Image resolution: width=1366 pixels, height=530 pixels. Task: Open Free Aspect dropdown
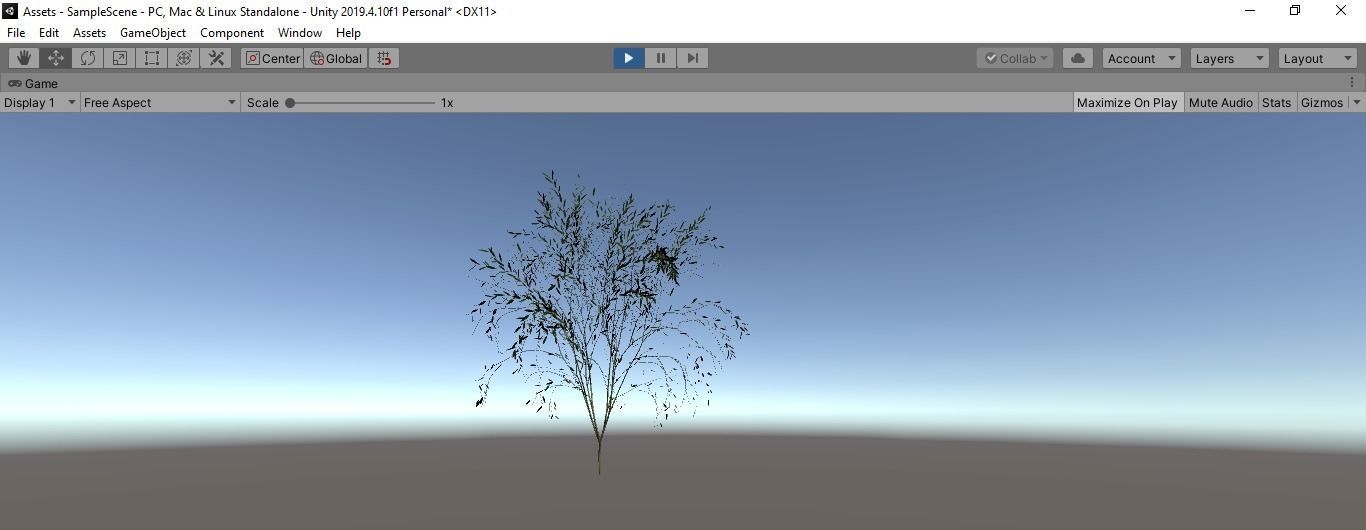point(160,102)
